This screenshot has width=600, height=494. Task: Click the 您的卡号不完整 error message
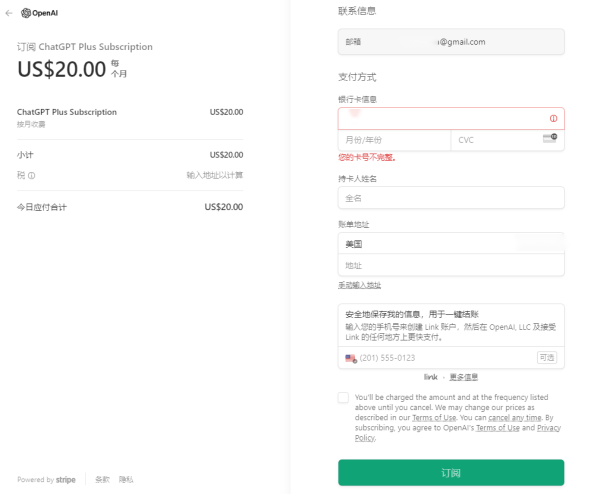(367, 157)
